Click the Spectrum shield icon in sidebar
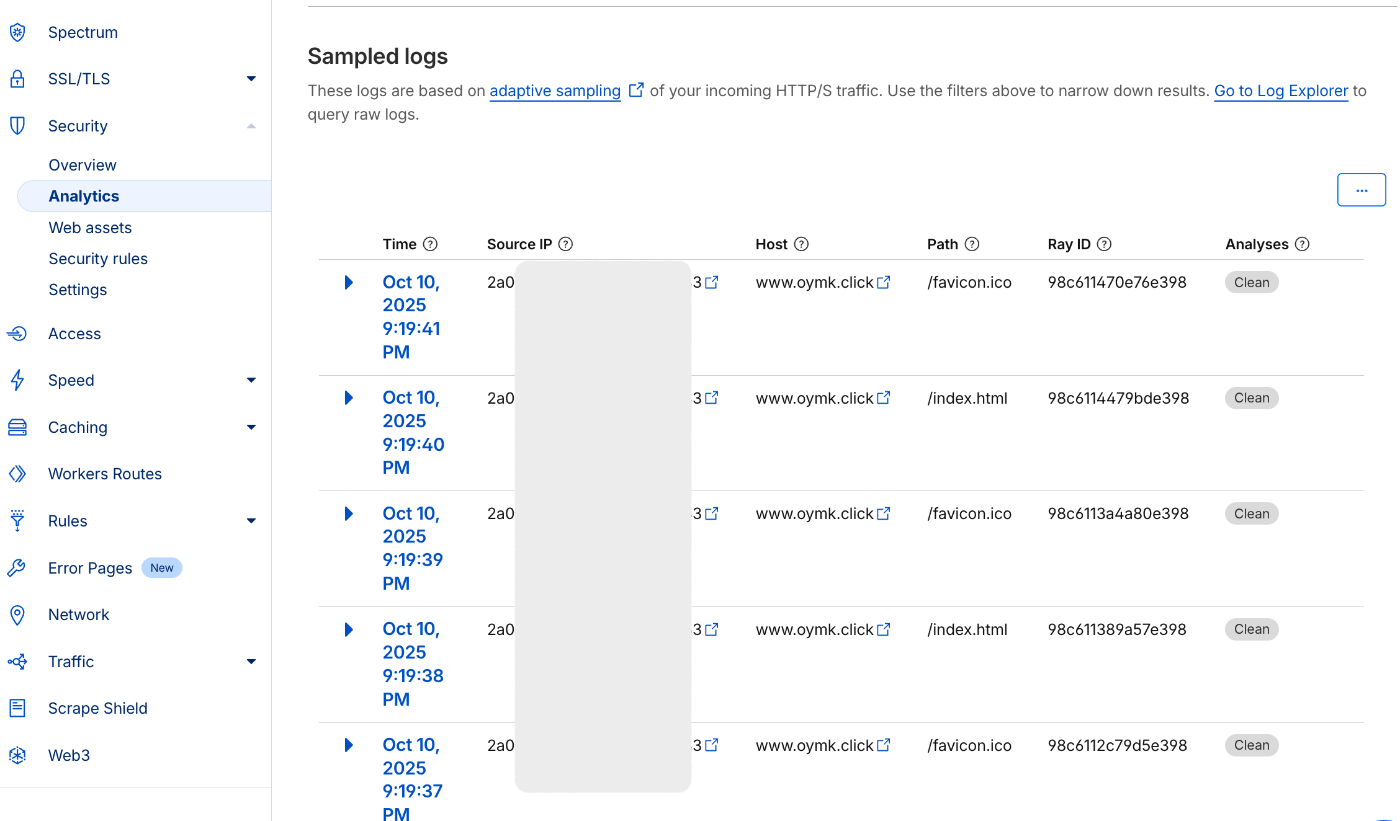 [17, 33]
